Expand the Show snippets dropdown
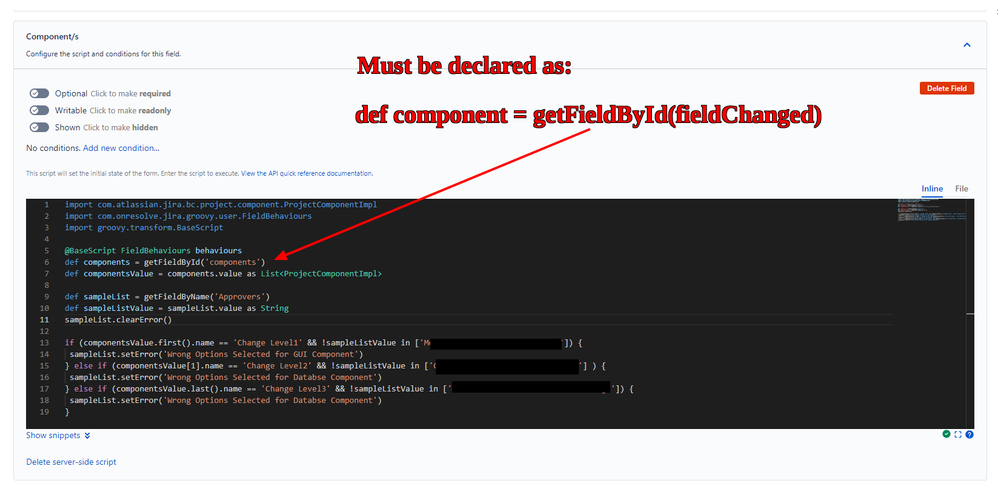The width and height of the screenshot is (998, 489). coord(58,436)
